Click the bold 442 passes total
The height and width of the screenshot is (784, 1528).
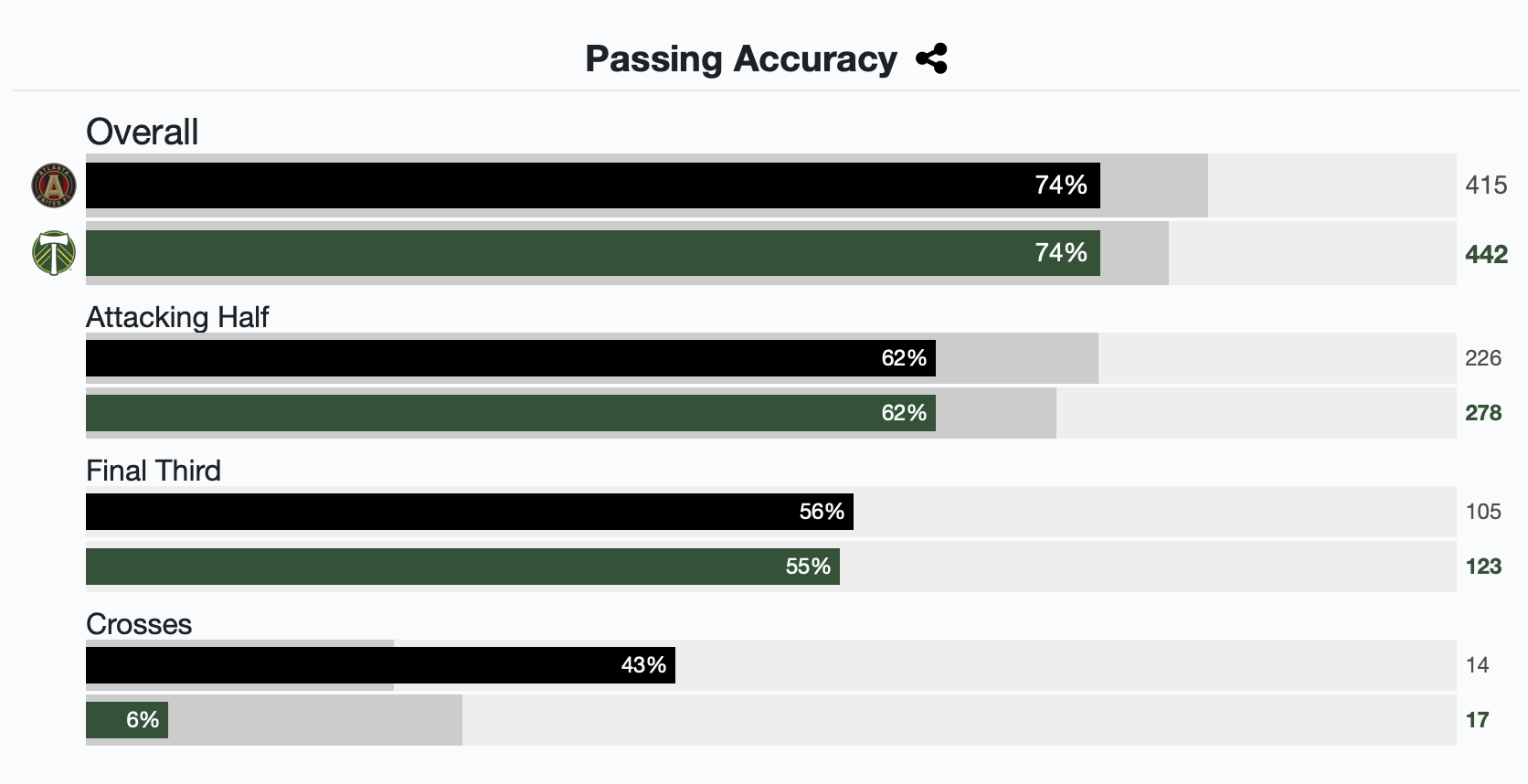(x=1486, y=254)
